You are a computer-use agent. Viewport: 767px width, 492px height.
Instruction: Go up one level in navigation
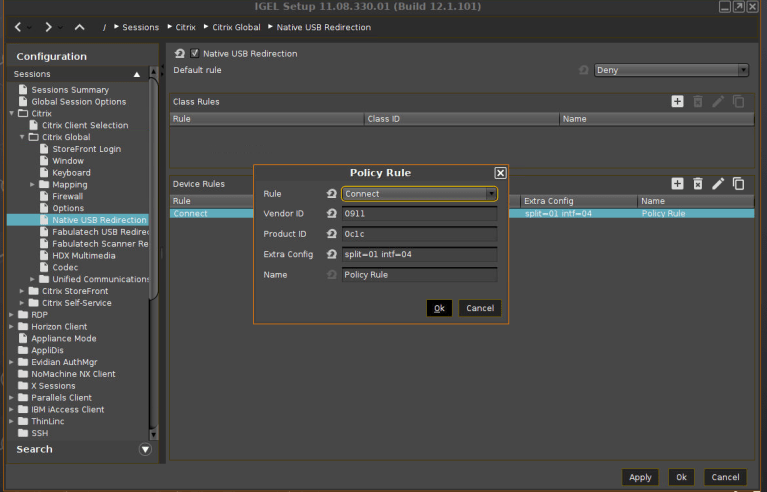pyautogui.click(x=80, y=27)
